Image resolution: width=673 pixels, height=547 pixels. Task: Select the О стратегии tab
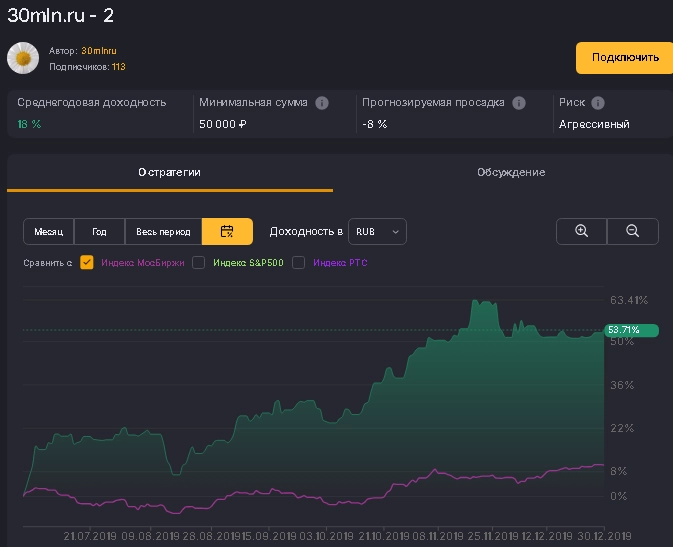[169, 172]
